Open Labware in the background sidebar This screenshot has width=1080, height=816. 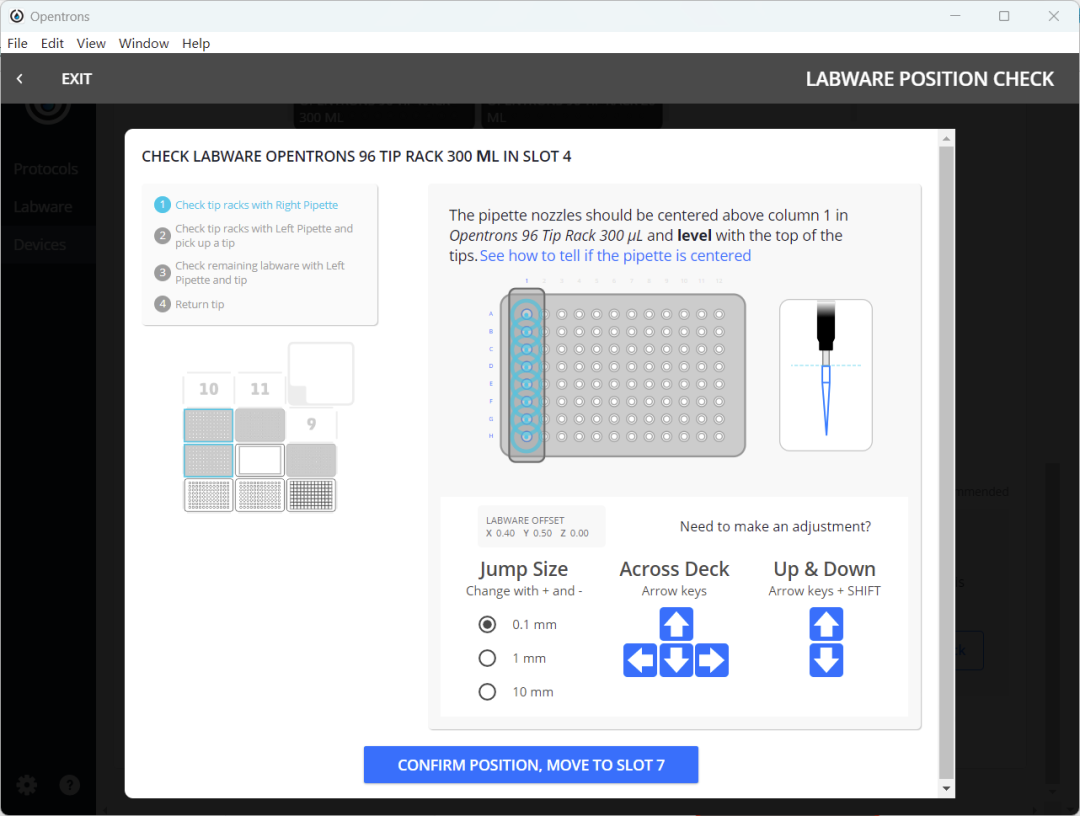pos(43,207)
